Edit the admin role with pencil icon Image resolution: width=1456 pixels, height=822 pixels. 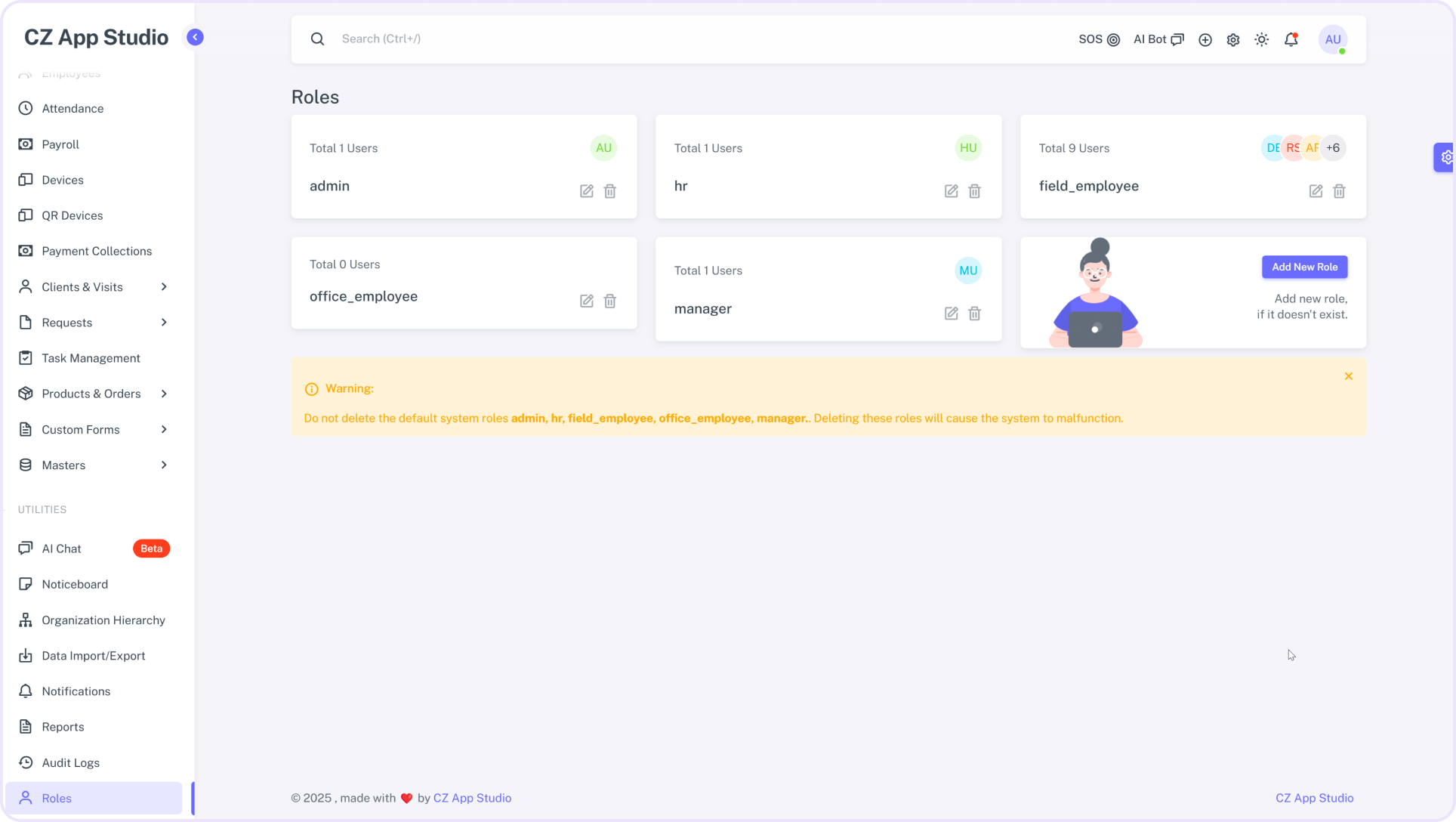click(x=587, y=191)
